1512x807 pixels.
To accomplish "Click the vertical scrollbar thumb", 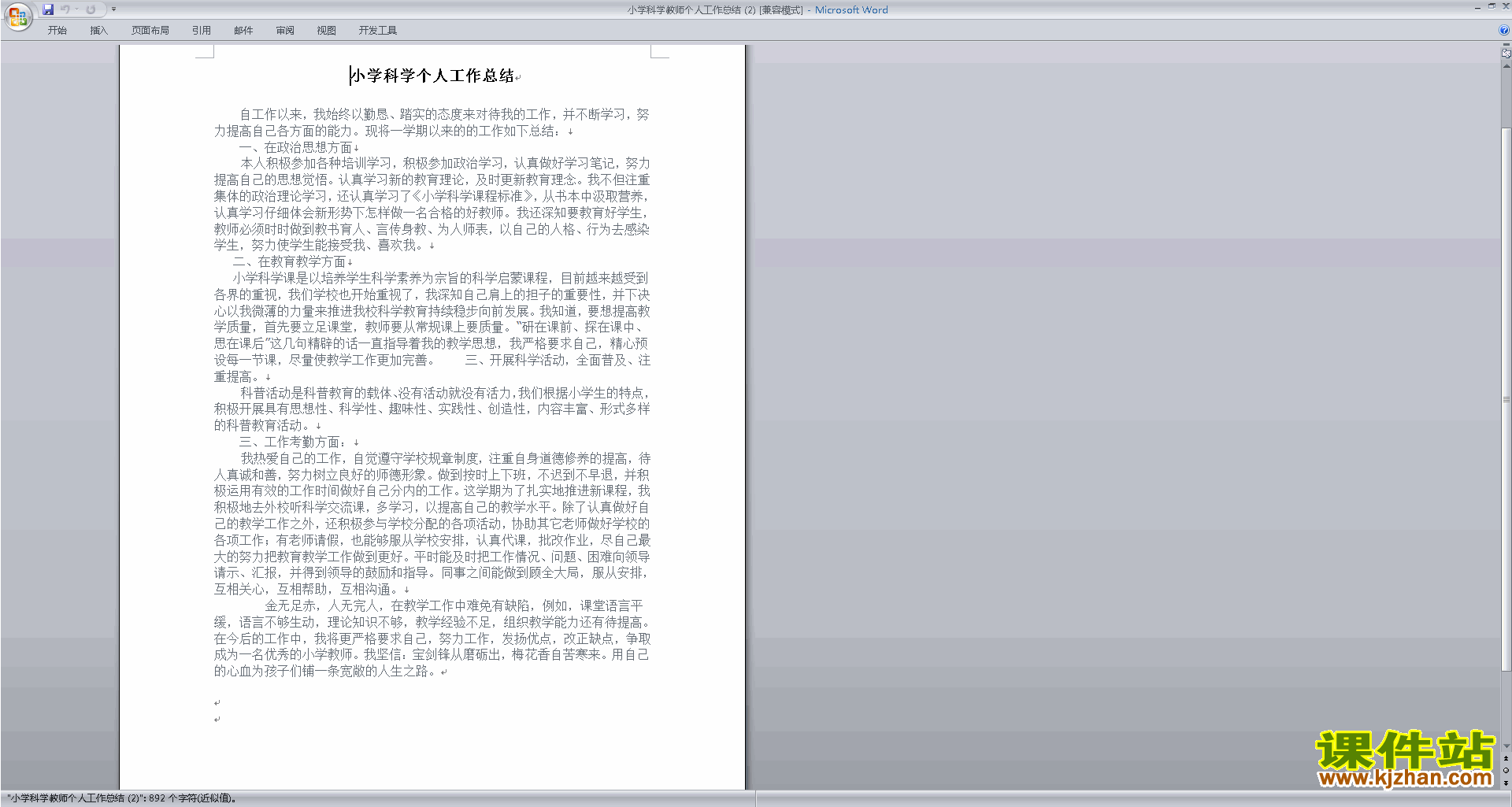I will (x=1506, y=399).
